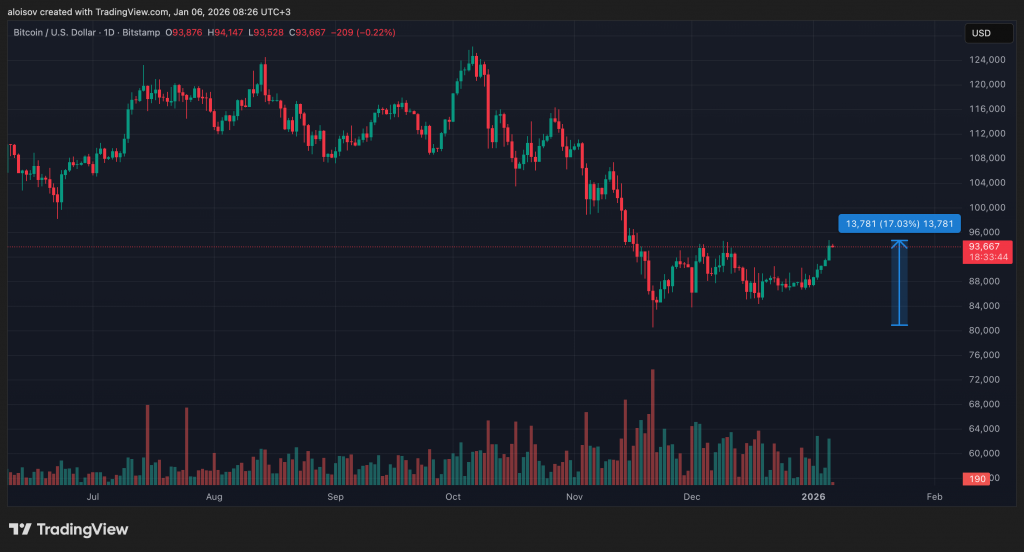Viewport: 1024px width, 552px height.
Task: Click the 100,000 price scale label
Action: click(x=985, y=207)
